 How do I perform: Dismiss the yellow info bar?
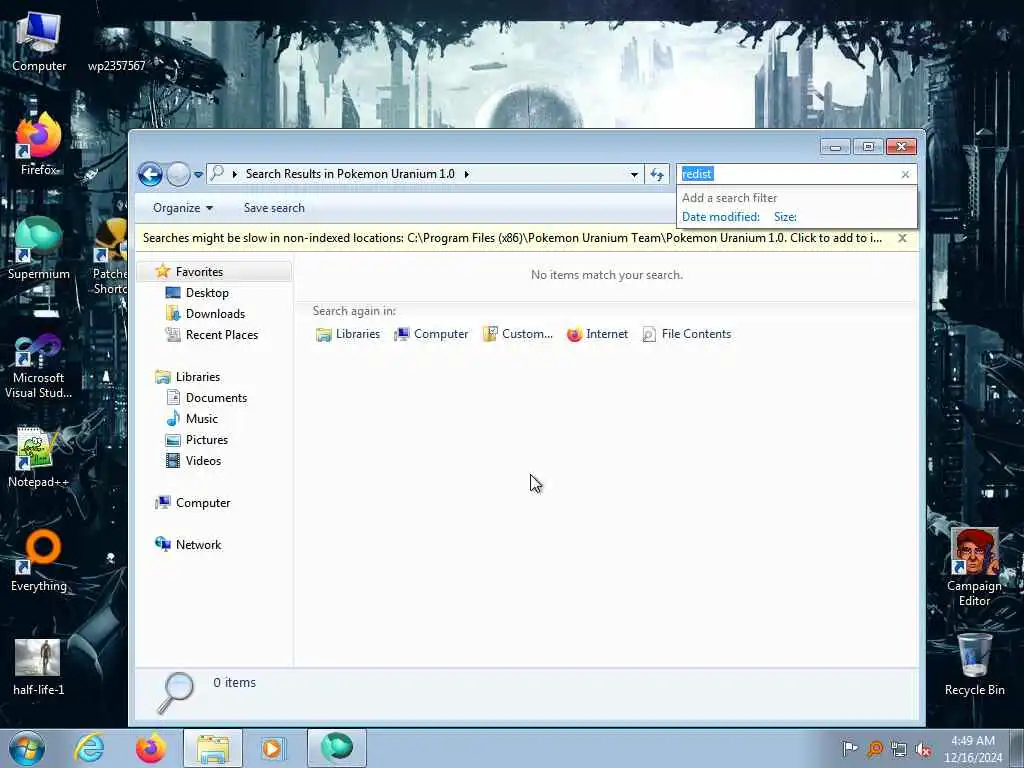(x=903, y=238)
